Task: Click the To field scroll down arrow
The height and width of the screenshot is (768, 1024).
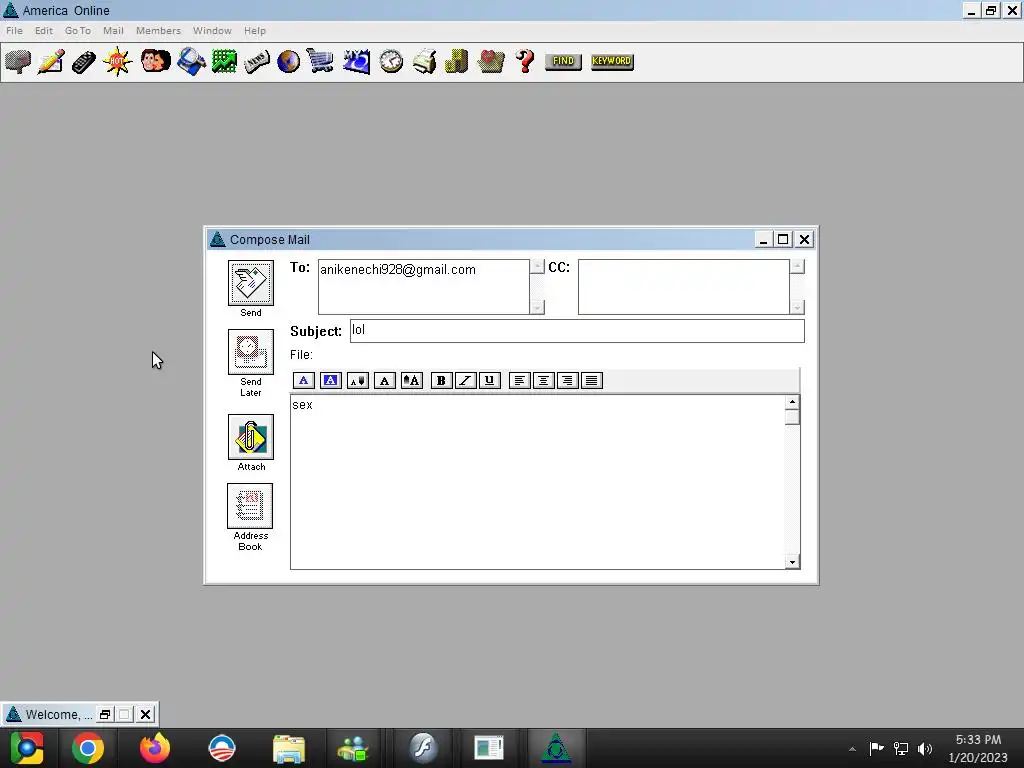Action: 537,307
